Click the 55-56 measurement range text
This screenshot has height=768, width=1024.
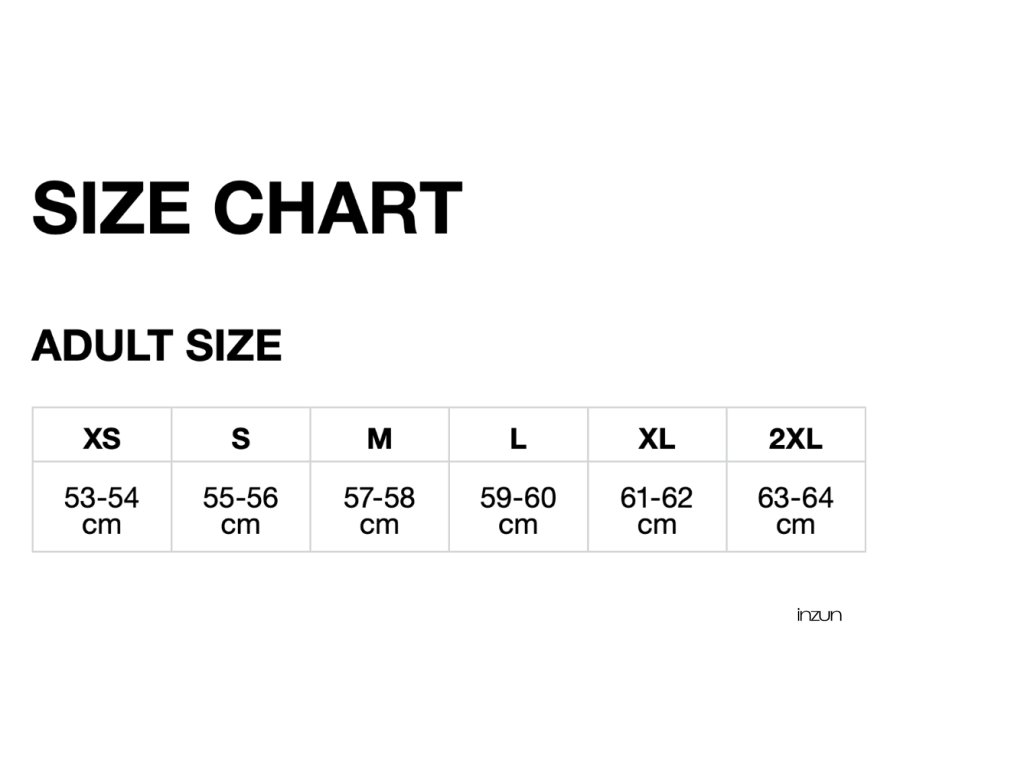click(x=241, y=497)
